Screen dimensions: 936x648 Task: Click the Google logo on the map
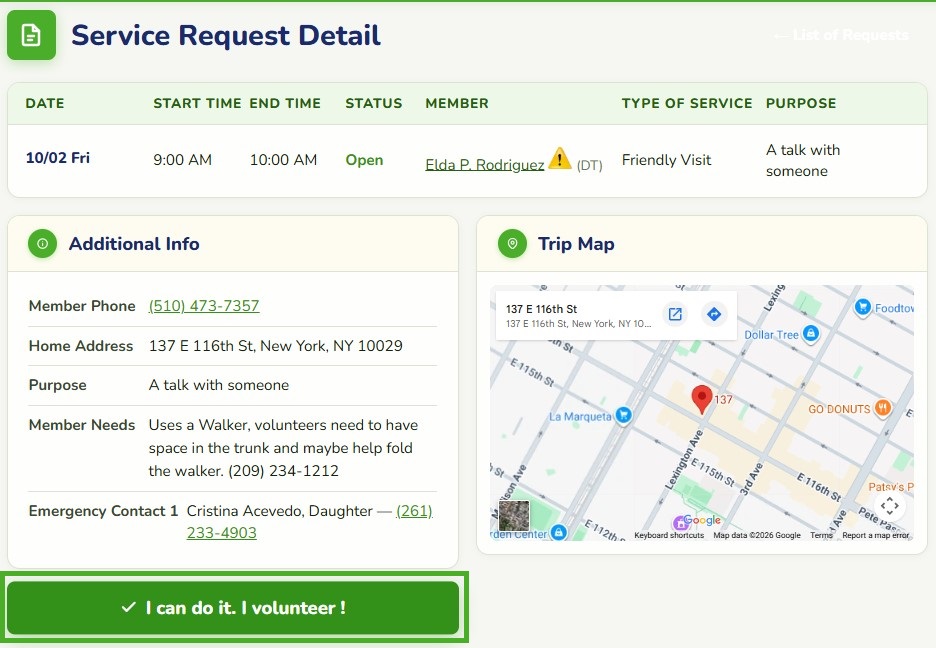pyautogui.click(x=702, y=520)
